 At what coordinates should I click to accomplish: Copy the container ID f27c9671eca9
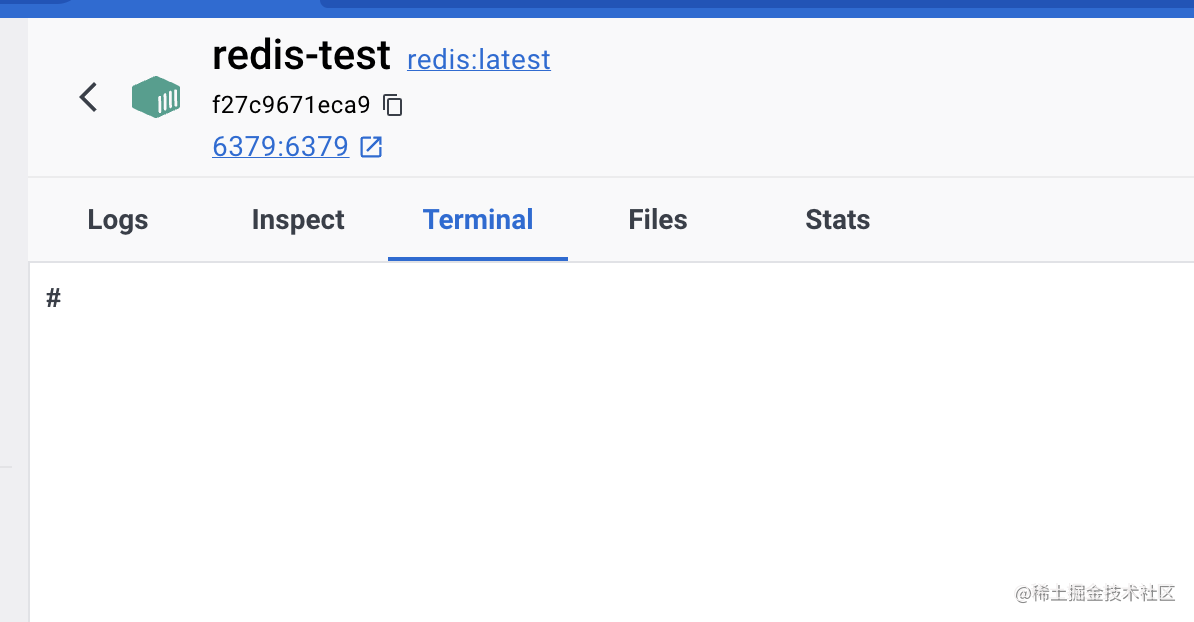[394, 105]
